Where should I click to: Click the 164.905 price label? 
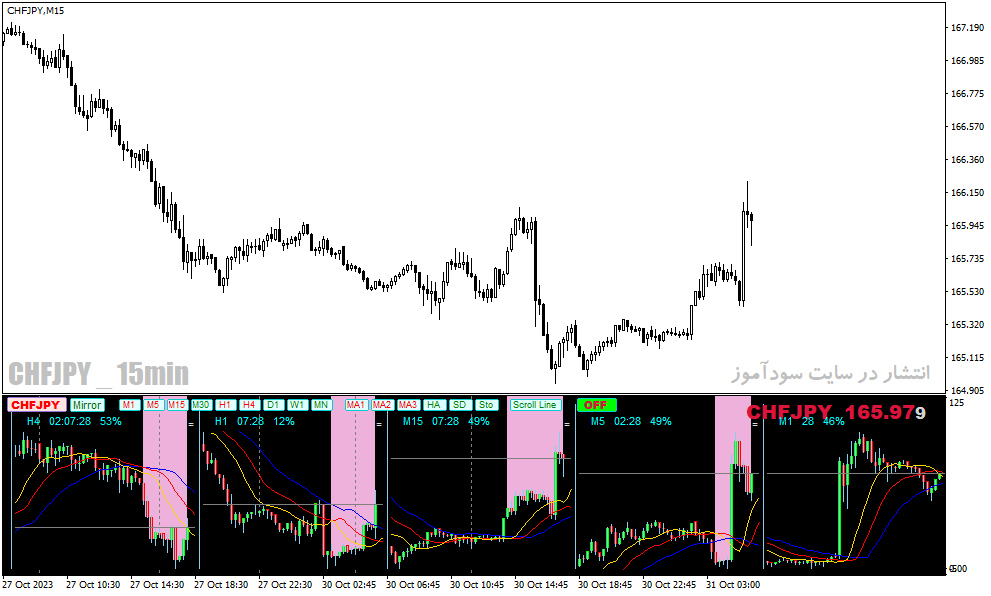click(968, 390)
